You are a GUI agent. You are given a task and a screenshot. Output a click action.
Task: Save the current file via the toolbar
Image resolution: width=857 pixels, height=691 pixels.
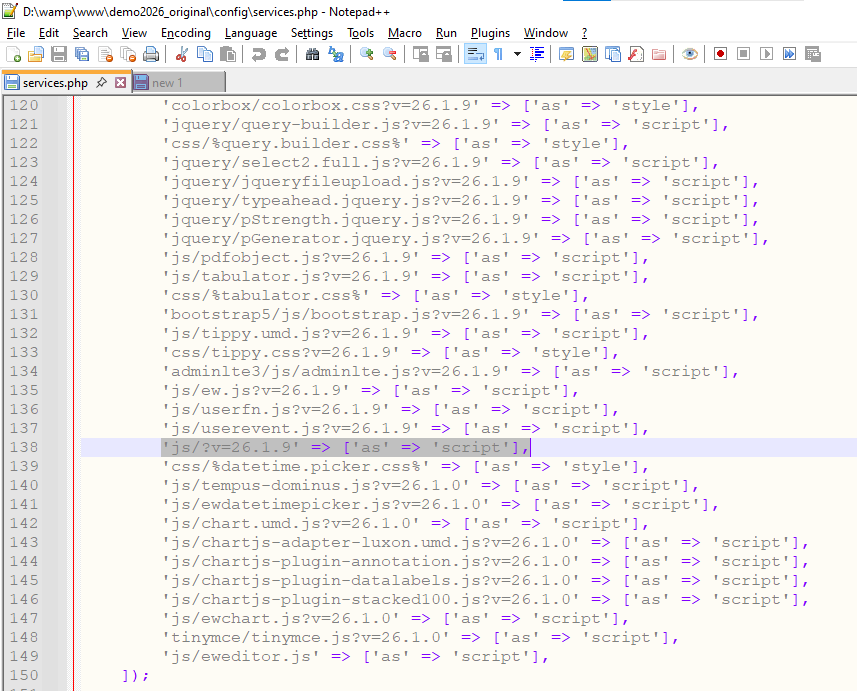coord(59,54)
